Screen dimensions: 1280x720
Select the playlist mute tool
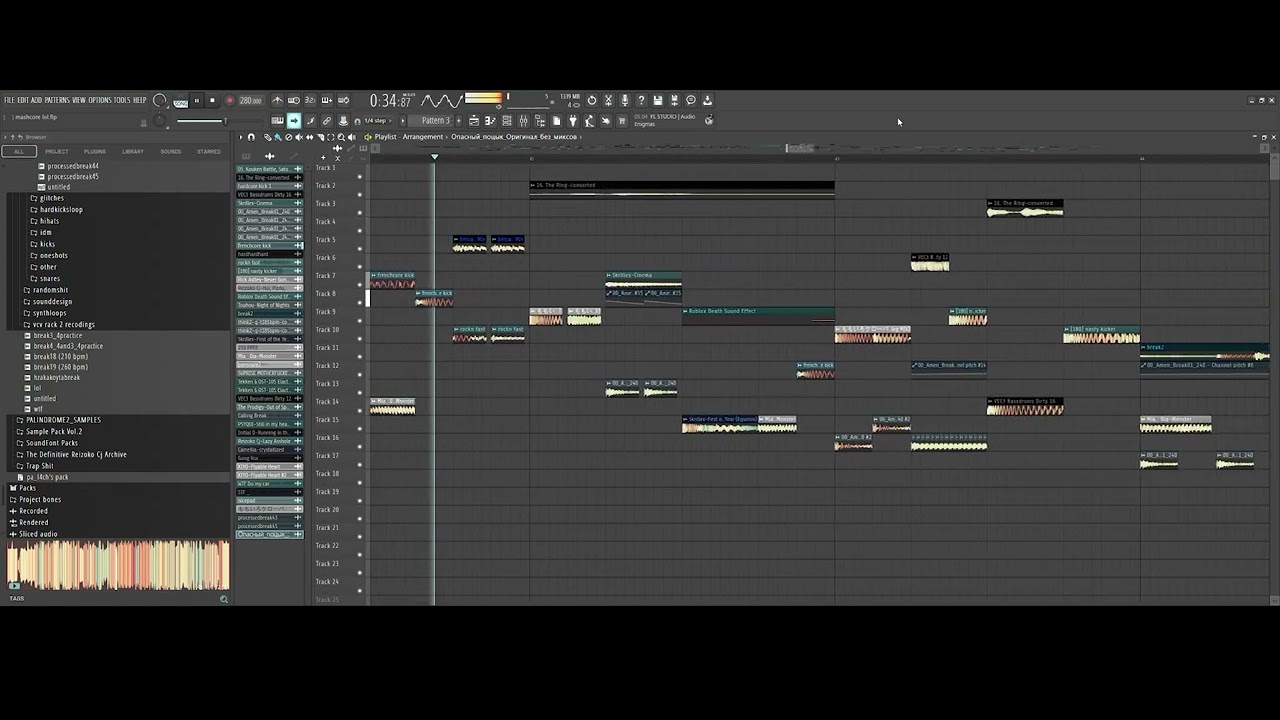299,137
